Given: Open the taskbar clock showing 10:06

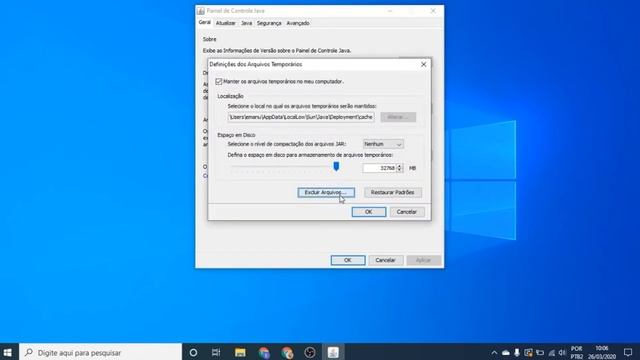Looking at the screenshot, I should pyautogui.click(x=602, y=352).
